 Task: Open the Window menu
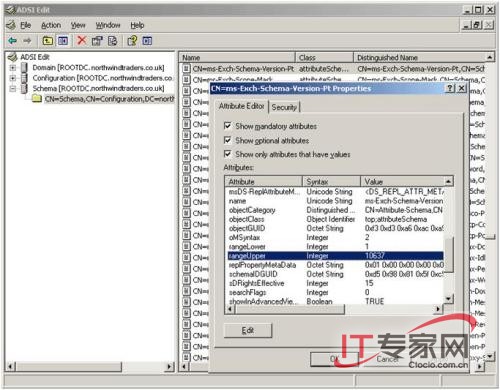coord(108,25)
